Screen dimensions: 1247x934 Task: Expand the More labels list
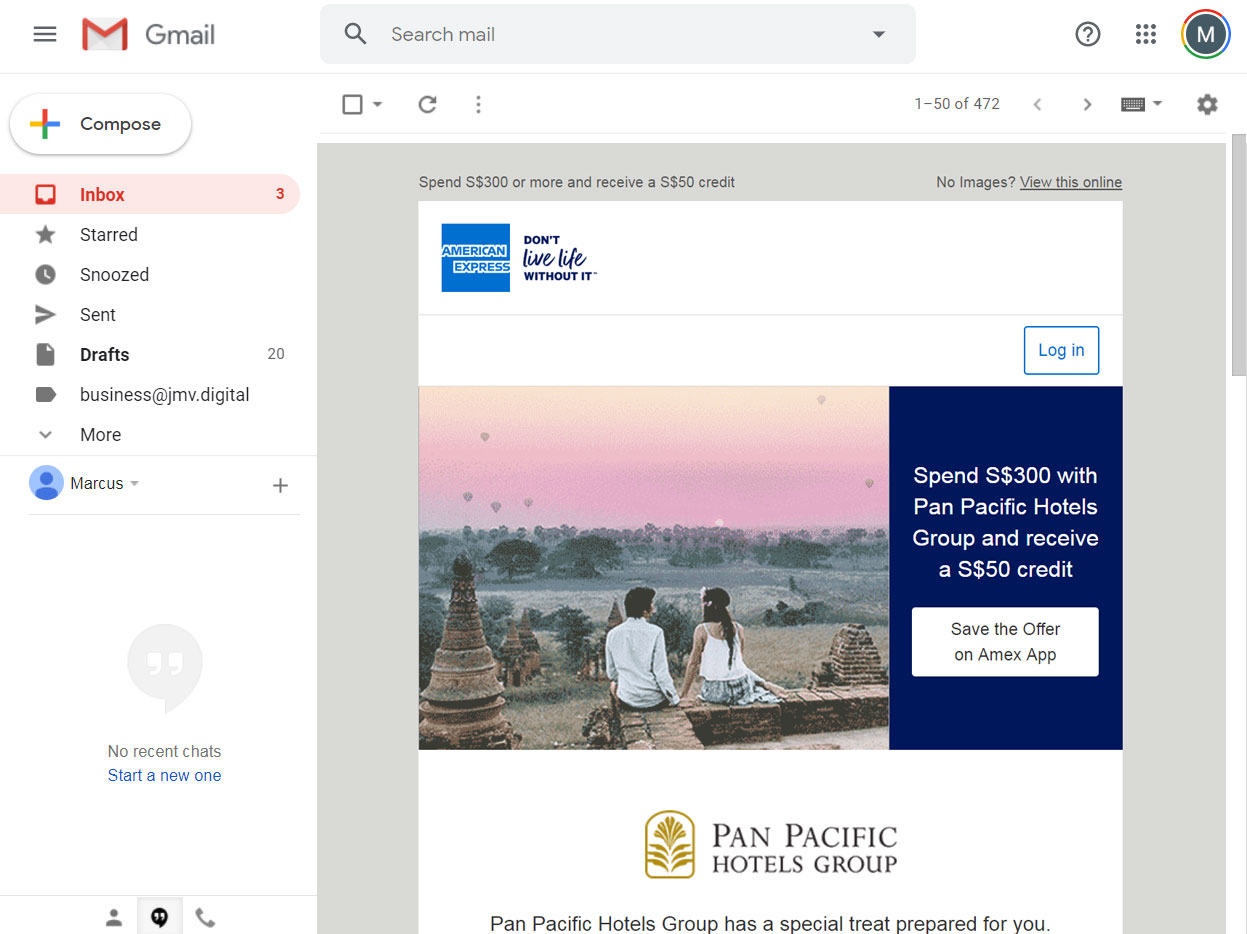point(150,434)
